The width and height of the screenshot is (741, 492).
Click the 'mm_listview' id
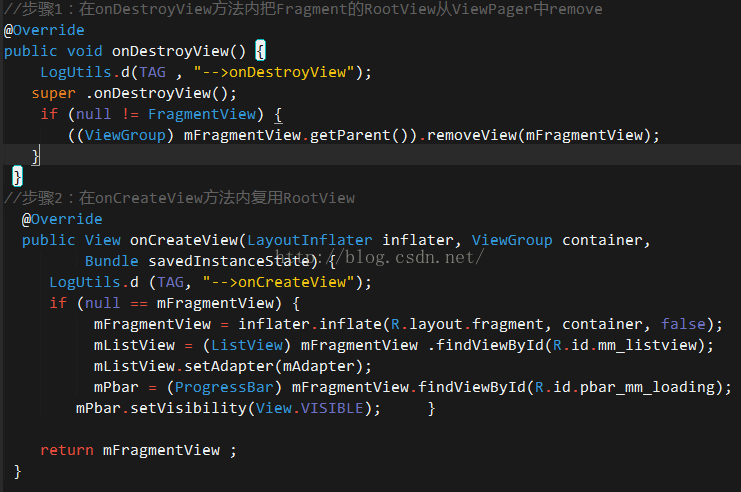click(647, 345)
